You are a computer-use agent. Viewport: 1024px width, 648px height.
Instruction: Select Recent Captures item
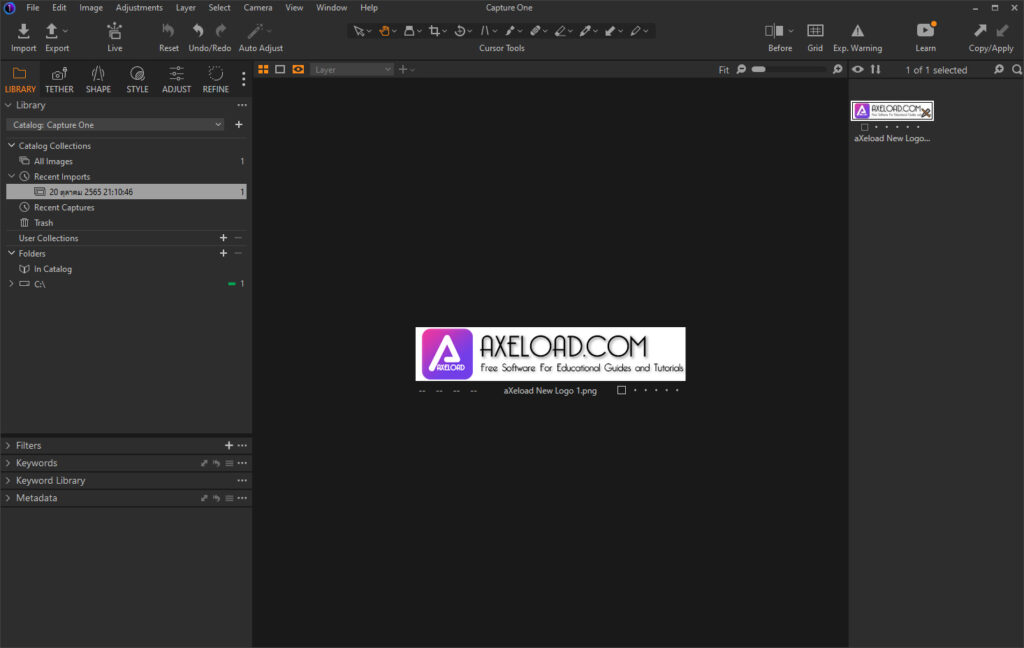64,207
